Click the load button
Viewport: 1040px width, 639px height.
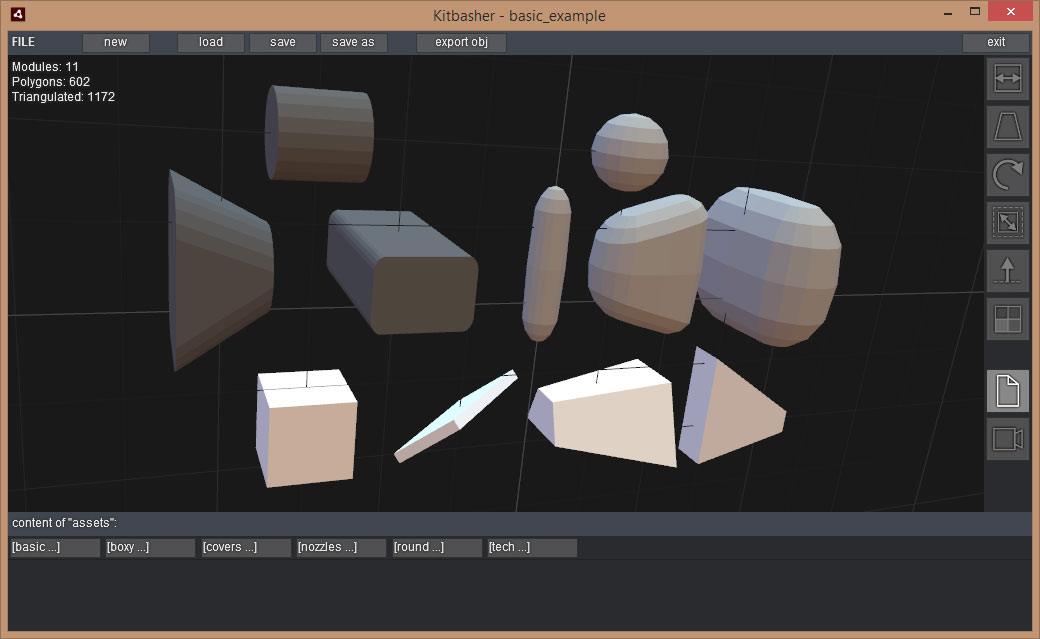pyautogui.click(x=211, y=42)
